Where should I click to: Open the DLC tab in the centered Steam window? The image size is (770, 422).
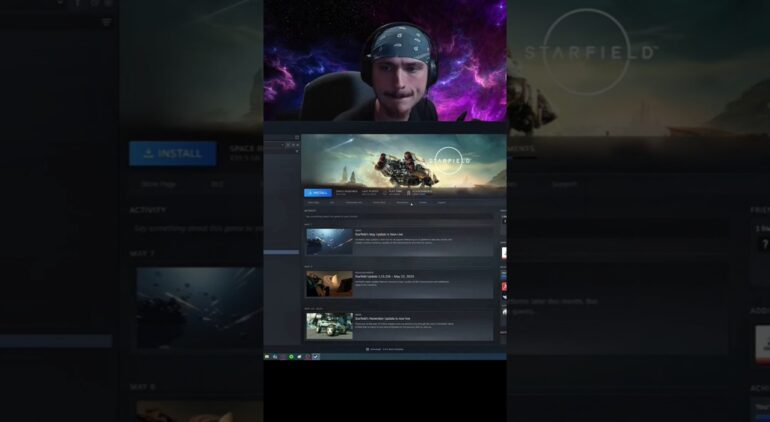point(332,202)
